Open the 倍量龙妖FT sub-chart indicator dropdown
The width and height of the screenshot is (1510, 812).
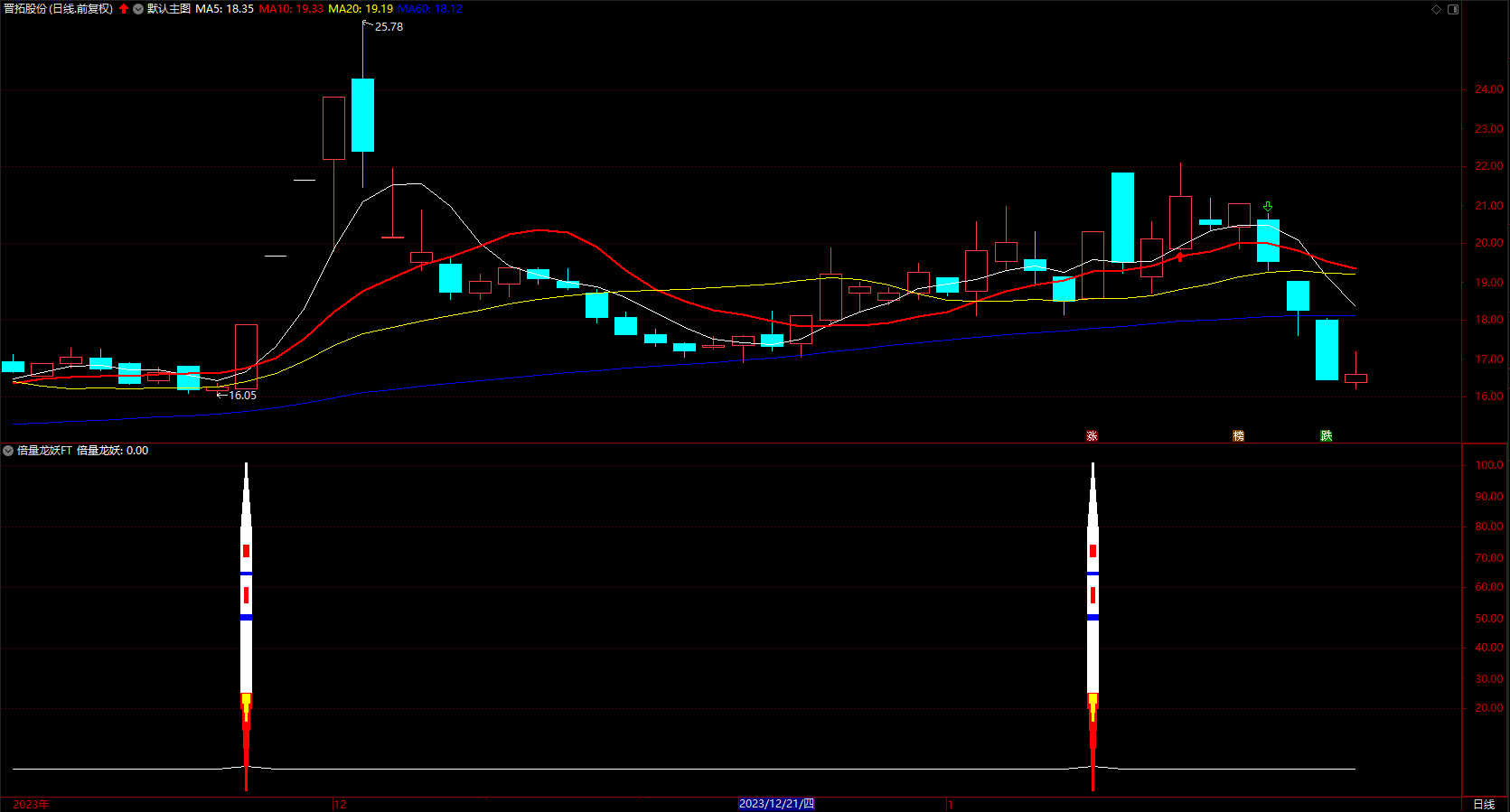(8, 451)
